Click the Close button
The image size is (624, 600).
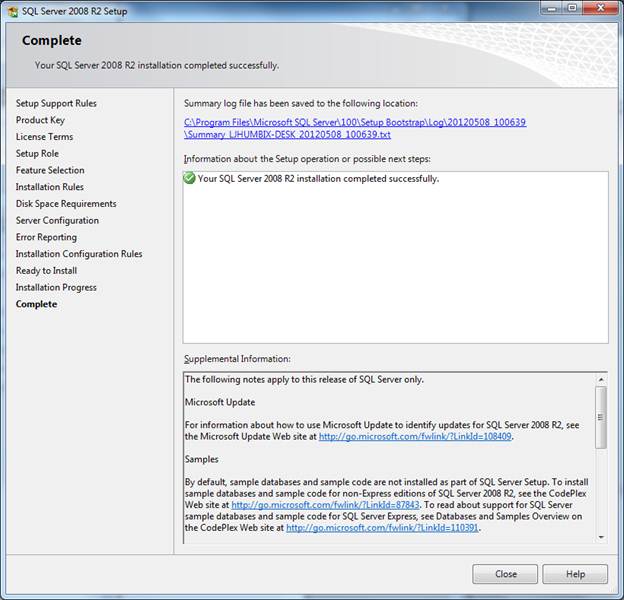tap(505, 574)
